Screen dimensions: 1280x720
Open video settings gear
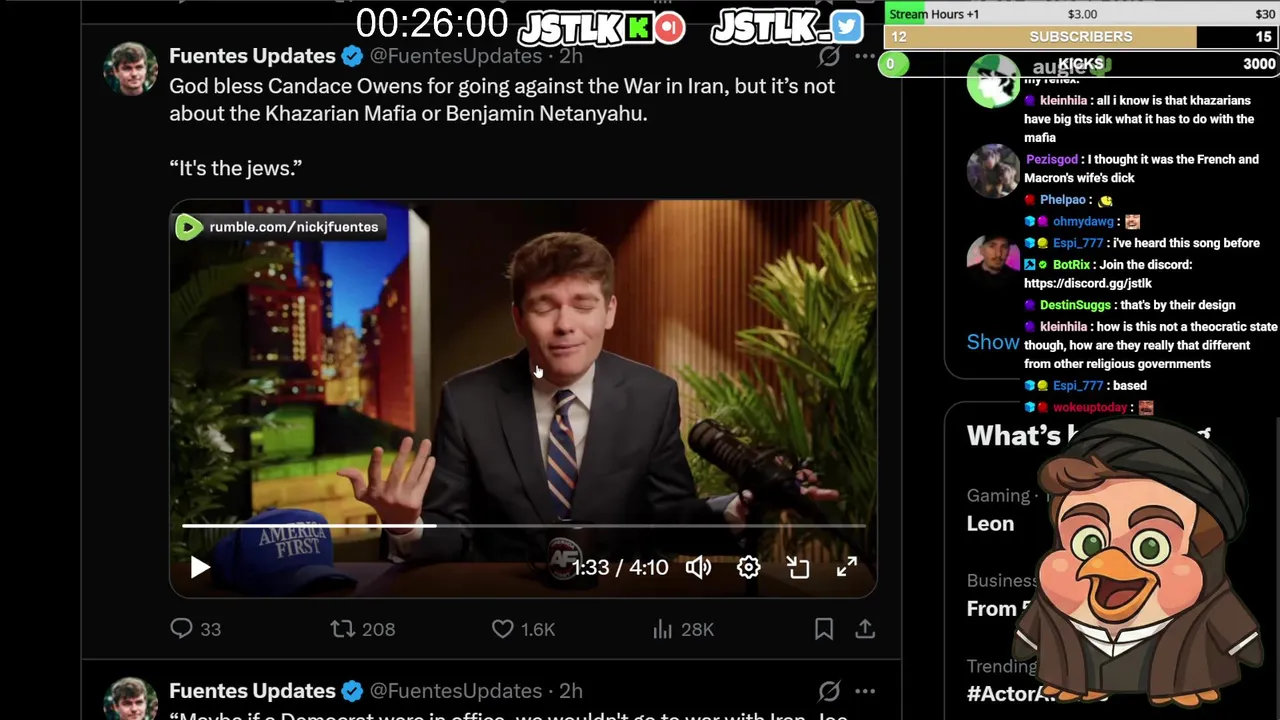748,567
